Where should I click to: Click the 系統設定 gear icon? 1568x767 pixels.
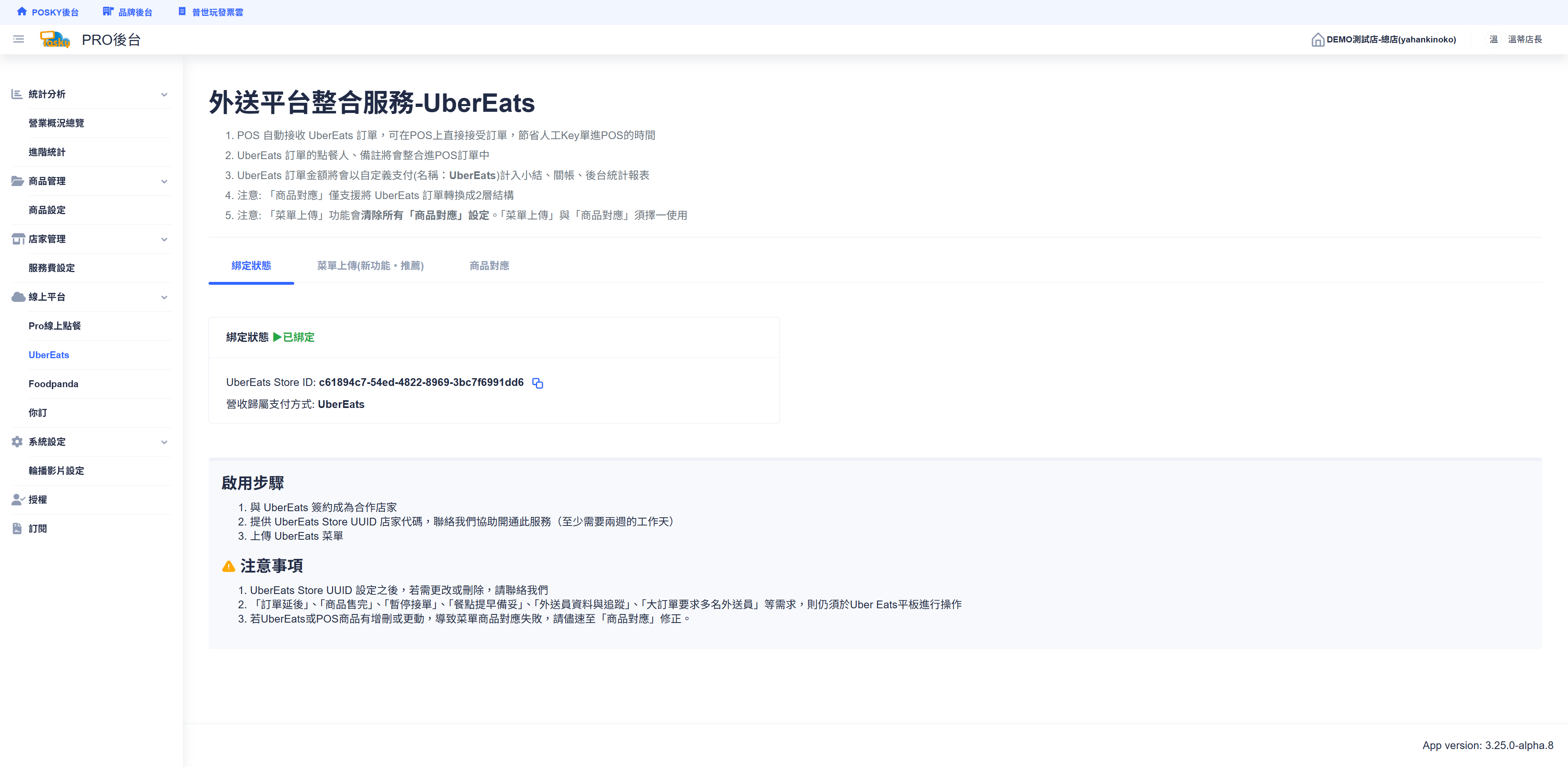(17, 441)
